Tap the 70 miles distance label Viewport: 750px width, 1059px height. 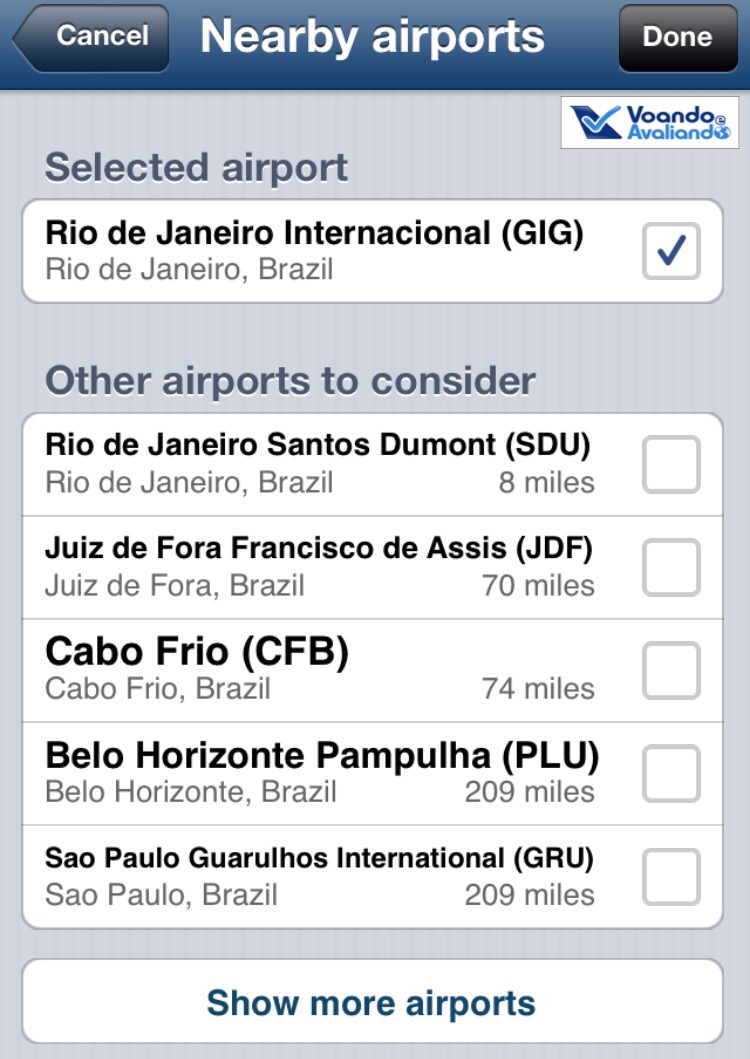[538, 585]
